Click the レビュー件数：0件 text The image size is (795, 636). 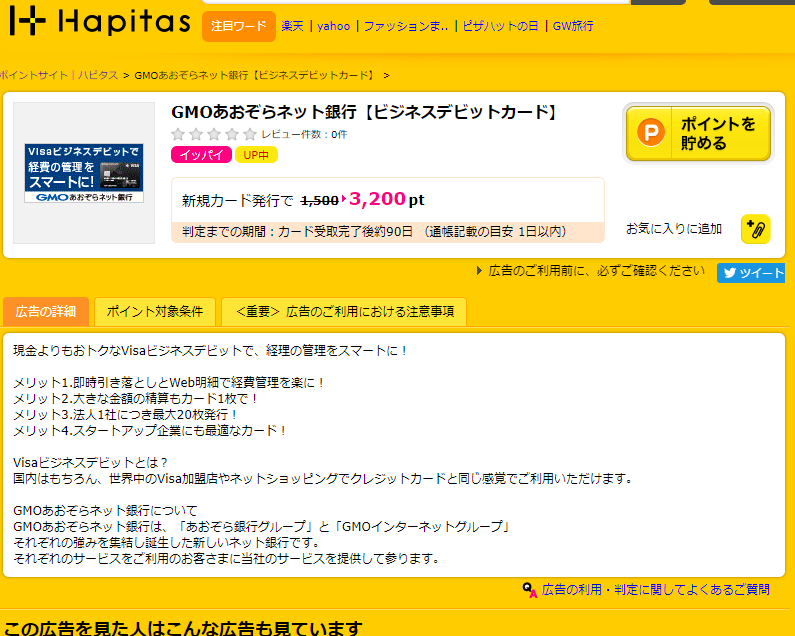point(304,134)
